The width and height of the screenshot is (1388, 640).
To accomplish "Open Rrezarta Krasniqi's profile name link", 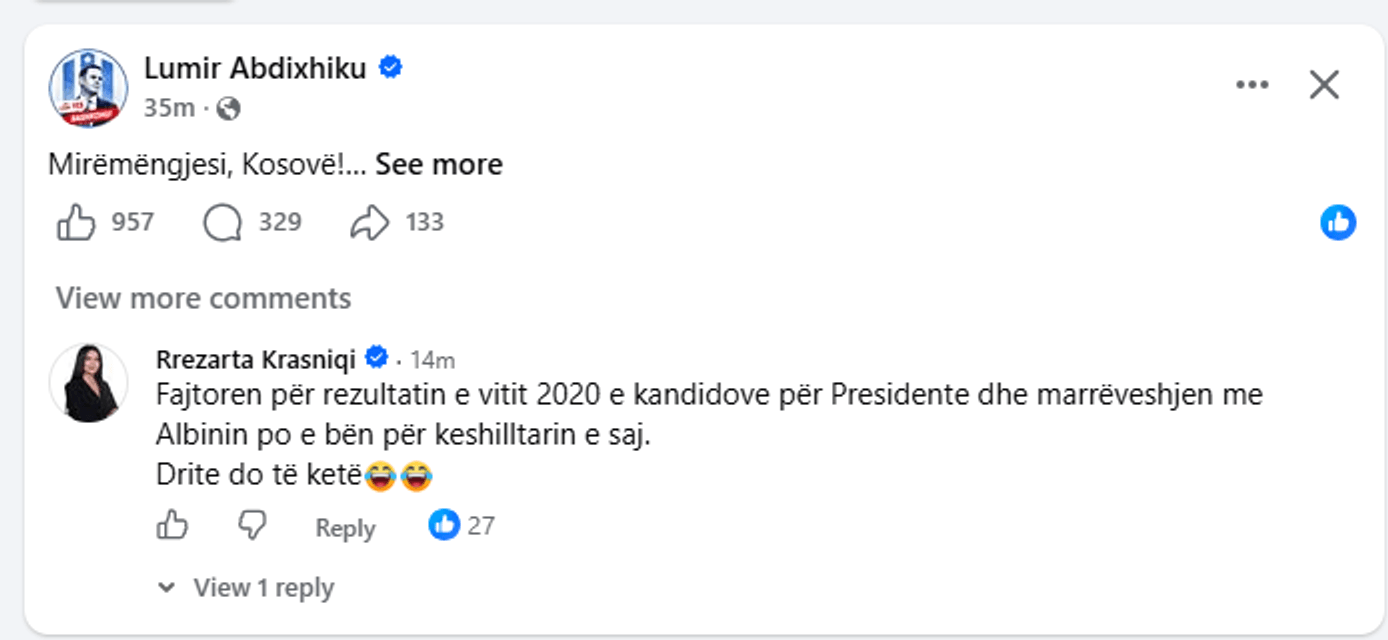I will [x=258, y=358].
